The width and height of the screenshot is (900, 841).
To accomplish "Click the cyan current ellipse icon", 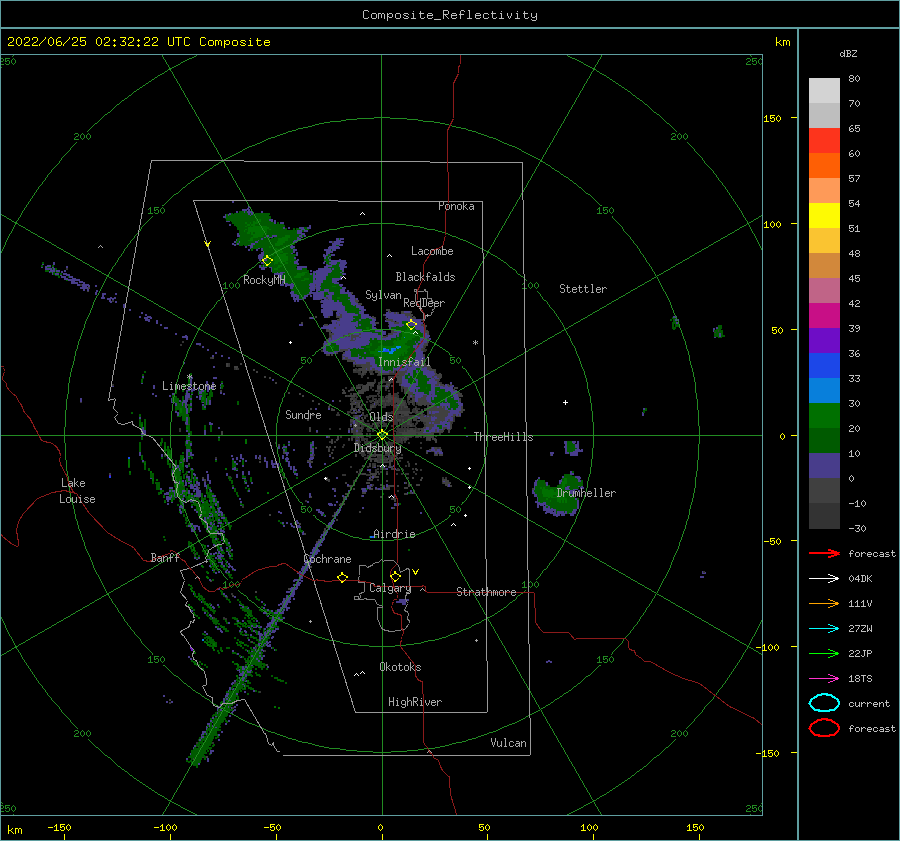I will click(x=824, y=703).
